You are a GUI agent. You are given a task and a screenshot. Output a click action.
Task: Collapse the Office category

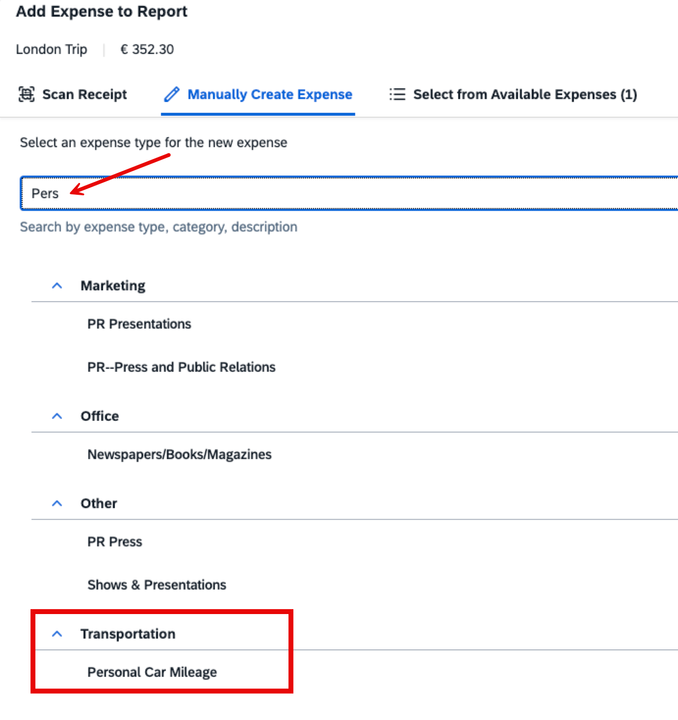57,416
